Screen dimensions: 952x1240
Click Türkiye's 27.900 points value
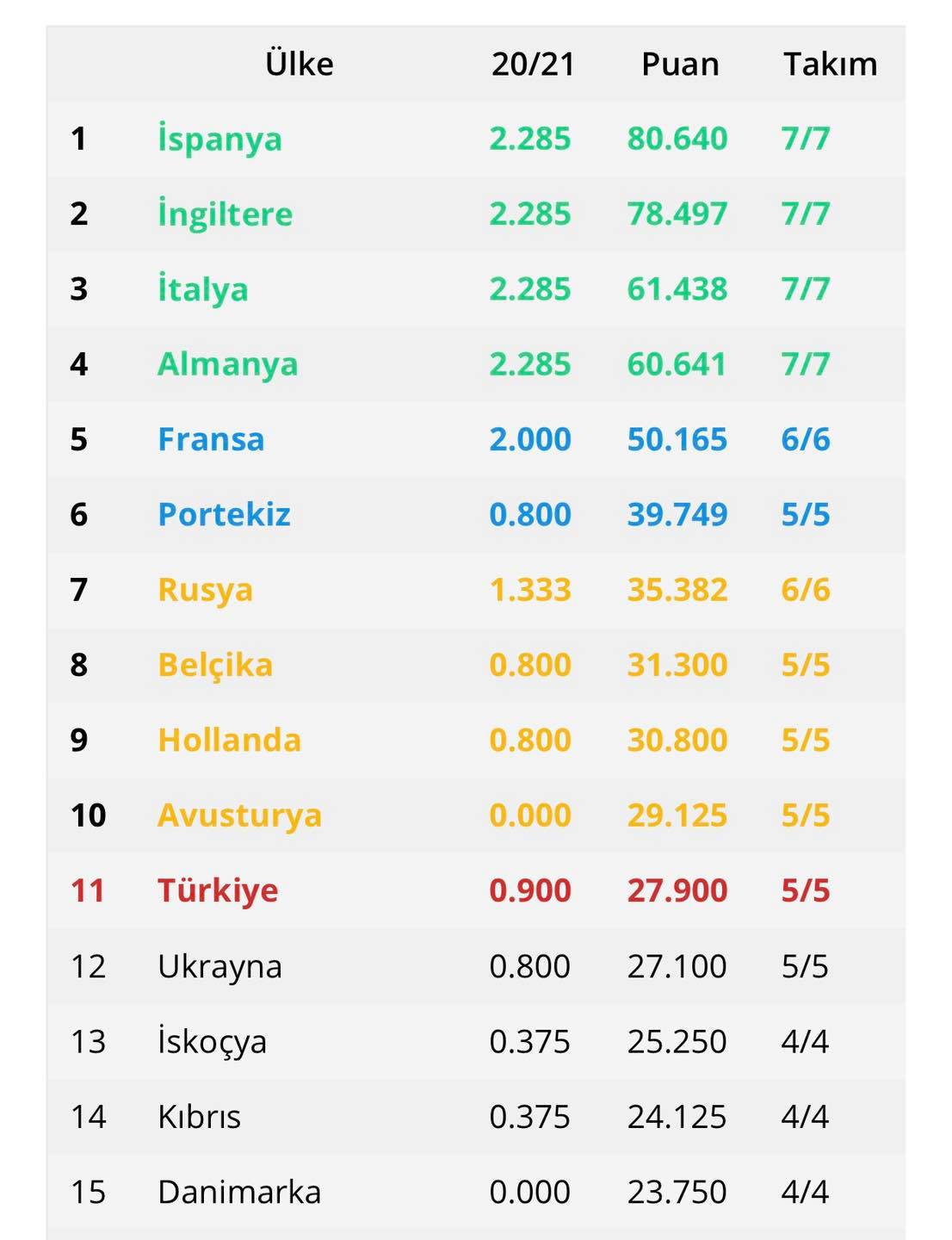[677, 890]
